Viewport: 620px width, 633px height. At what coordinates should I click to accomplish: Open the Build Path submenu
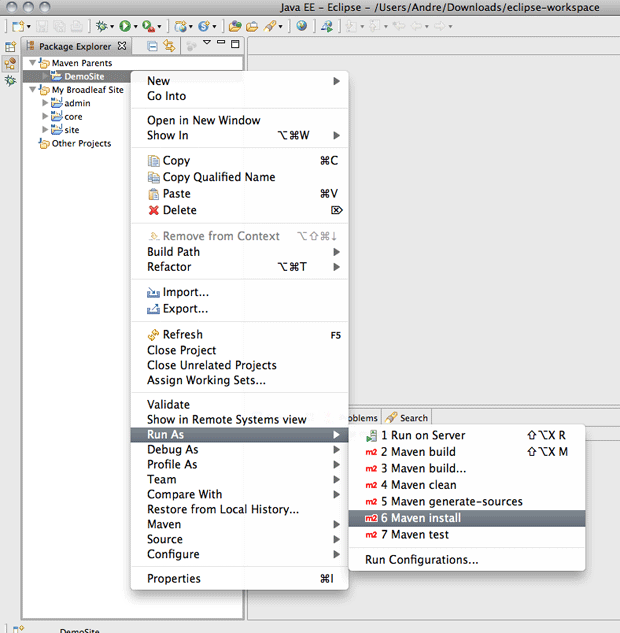[x=240, y=252]
